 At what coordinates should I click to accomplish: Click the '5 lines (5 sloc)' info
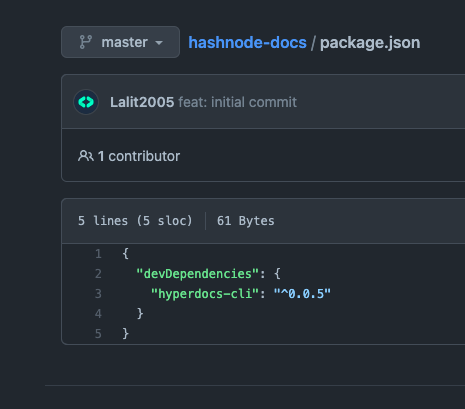tap(135, 221)
